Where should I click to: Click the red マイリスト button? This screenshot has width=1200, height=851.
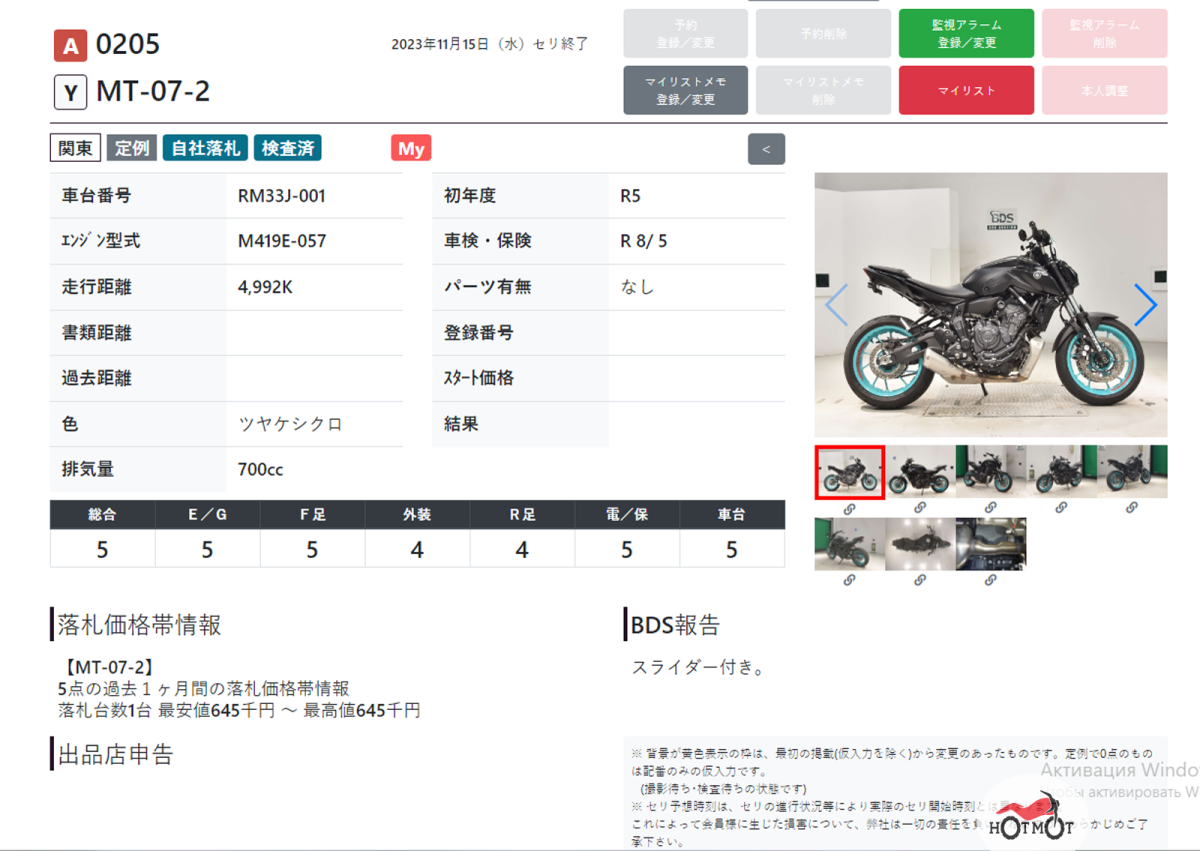[x=966, y=90]
